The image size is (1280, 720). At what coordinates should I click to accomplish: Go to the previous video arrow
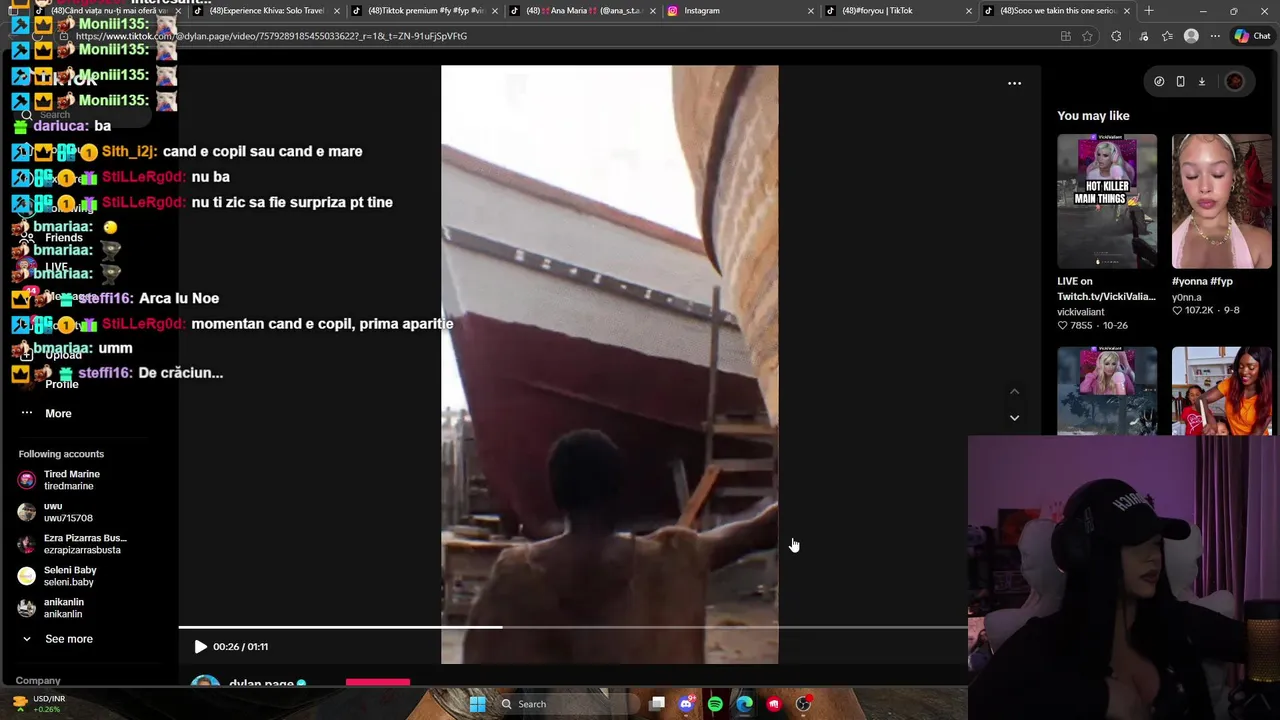(x=1014, y=392)
